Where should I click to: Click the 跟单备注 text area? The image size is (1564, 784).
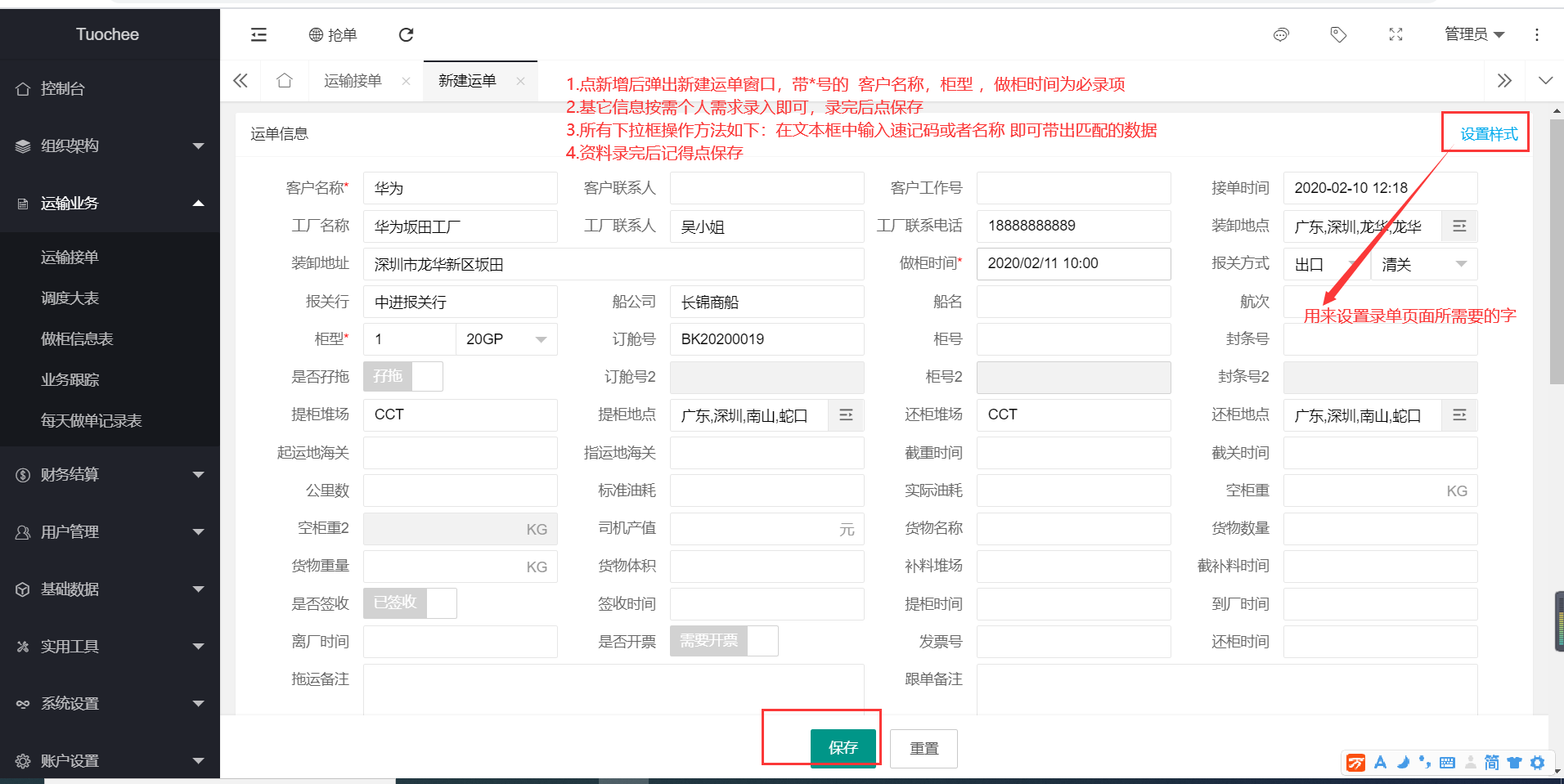pyautogui.click(x=1227, y=689)
